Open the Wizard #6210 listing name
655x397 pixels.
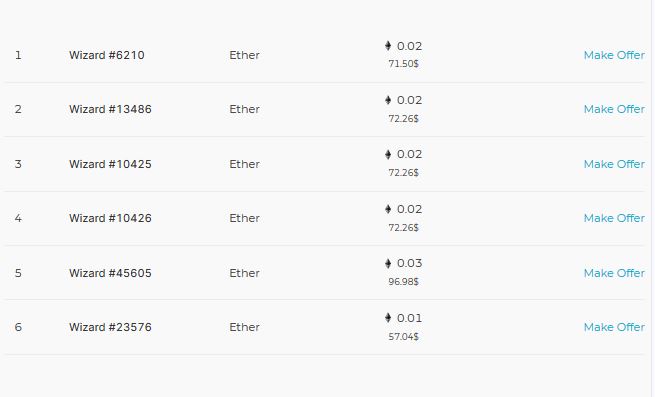[x=107, y=55]
